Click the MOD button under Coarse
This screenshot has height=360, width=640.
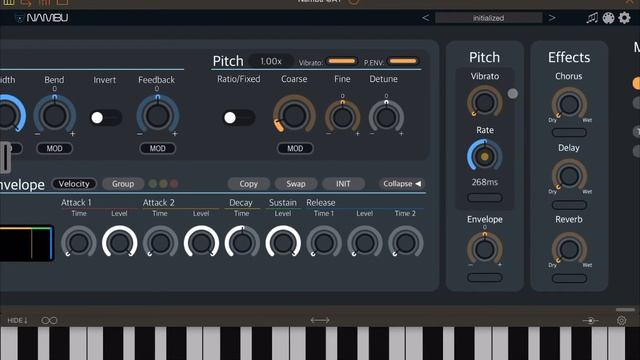tap(295, 149)
